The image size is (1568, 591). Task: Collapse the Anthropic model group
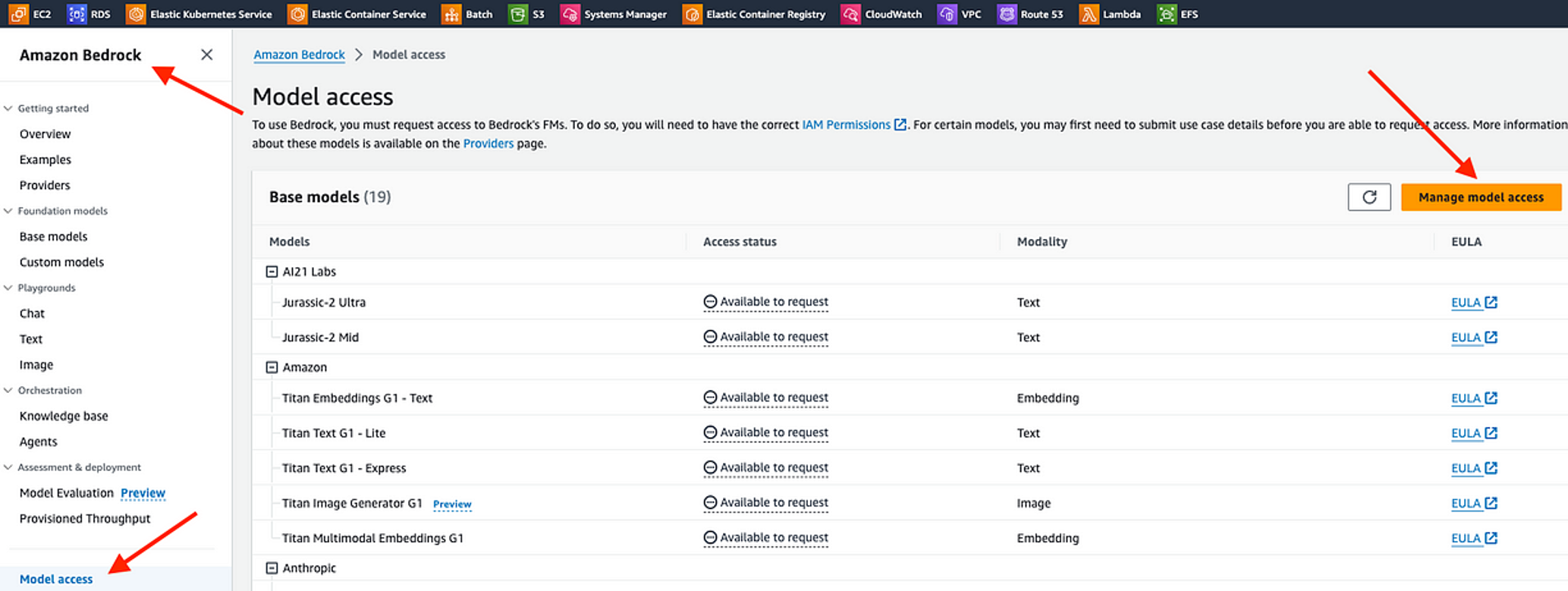click(272, 568)
